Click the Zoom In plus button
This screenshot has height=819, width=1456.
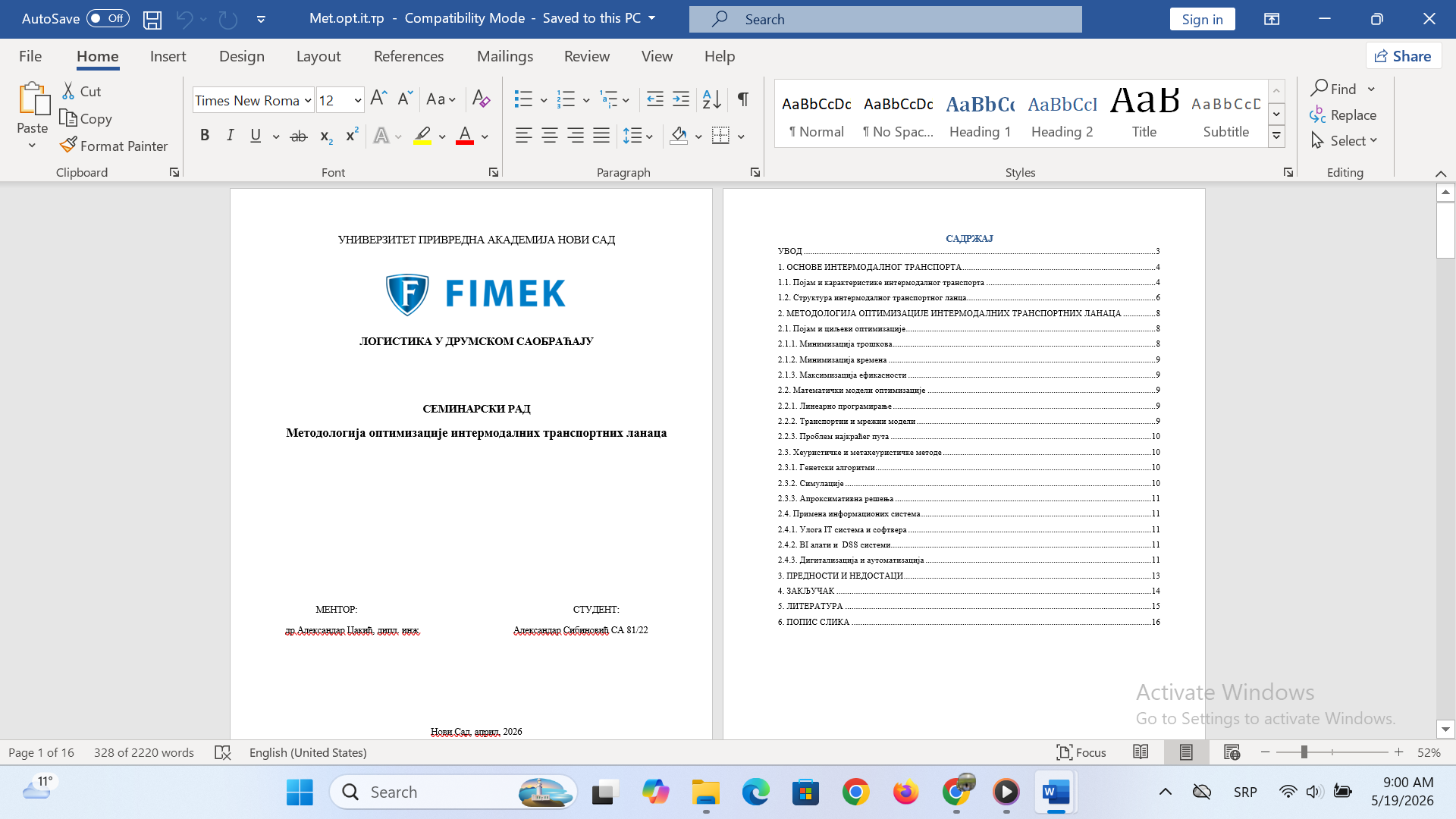(1398, 752)
